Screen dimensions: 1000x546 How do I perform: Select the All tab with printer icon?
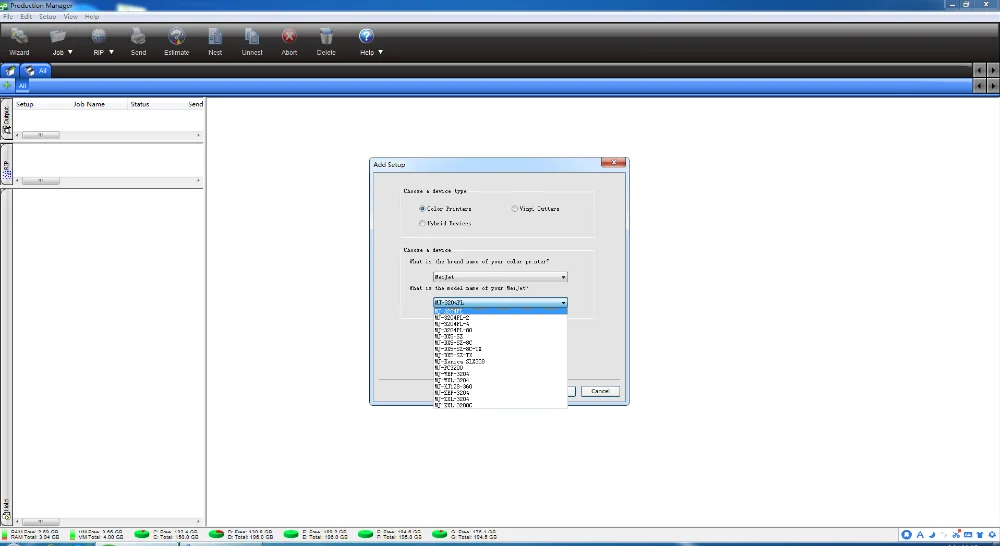(36, 71)
